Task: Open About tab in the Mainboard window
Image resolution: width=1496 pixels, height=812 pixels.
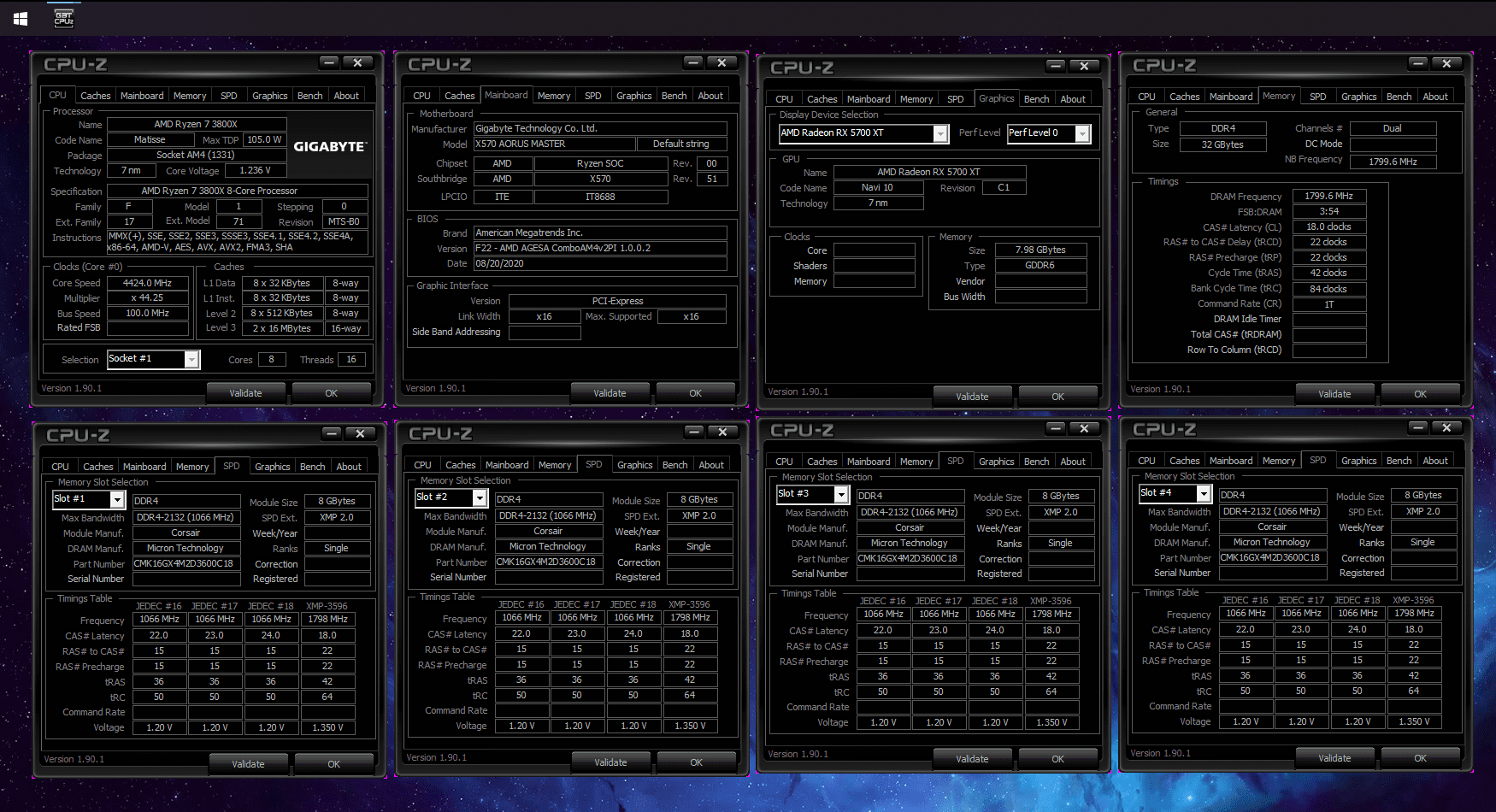Action: pos(710,96)
